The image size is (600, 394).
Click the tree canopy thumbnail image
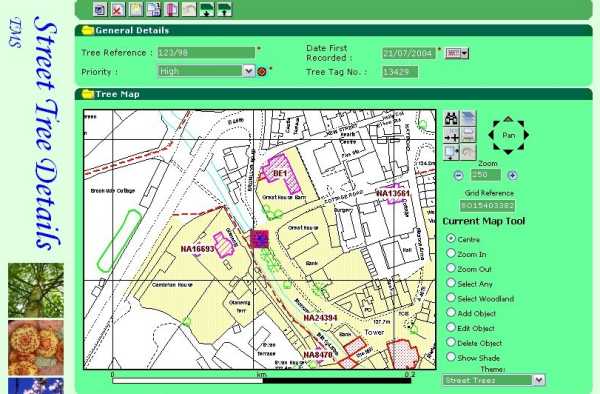tap(36, 290)
